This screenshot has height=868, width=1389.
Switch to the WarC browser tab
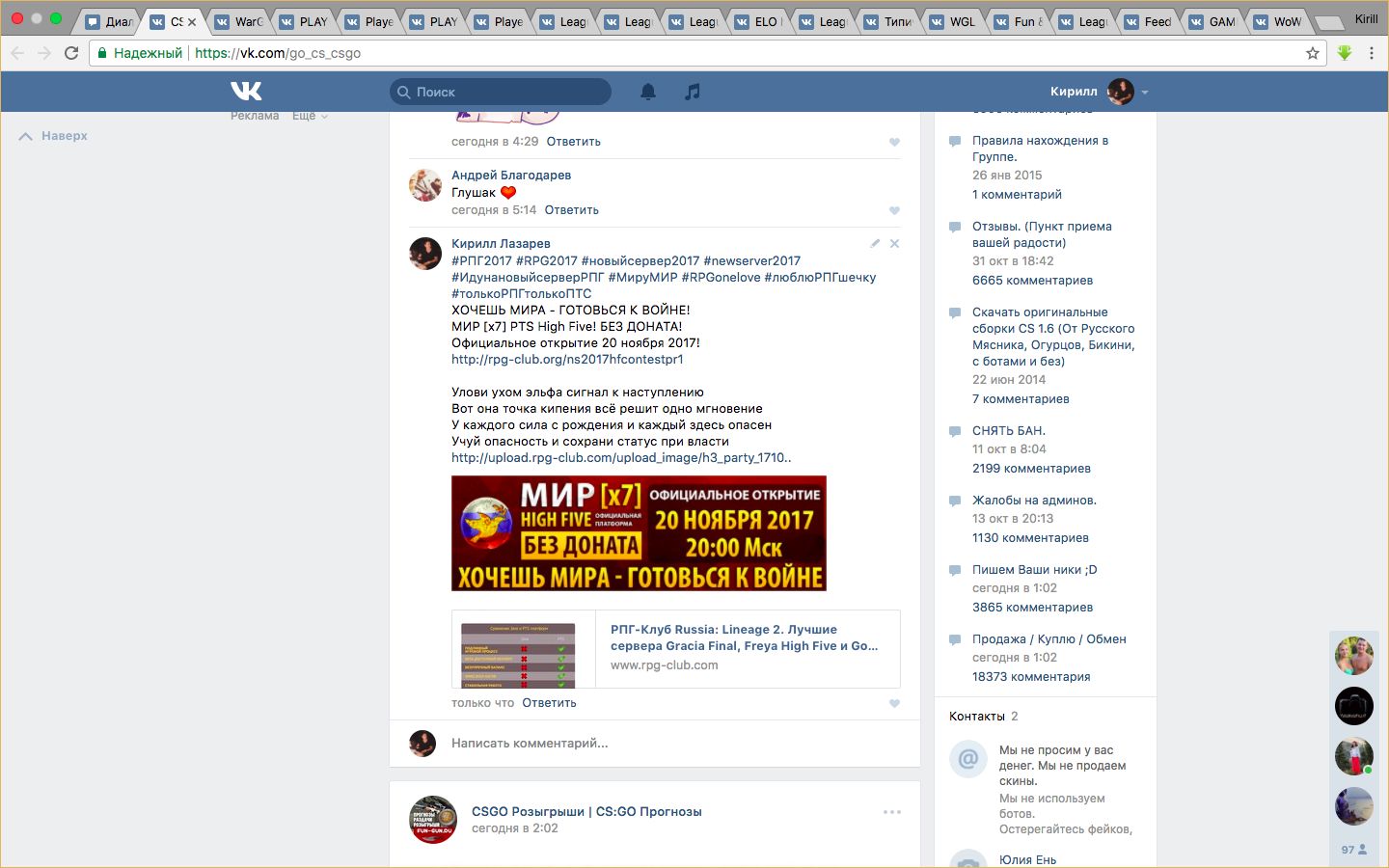click(x=239, y=21)
